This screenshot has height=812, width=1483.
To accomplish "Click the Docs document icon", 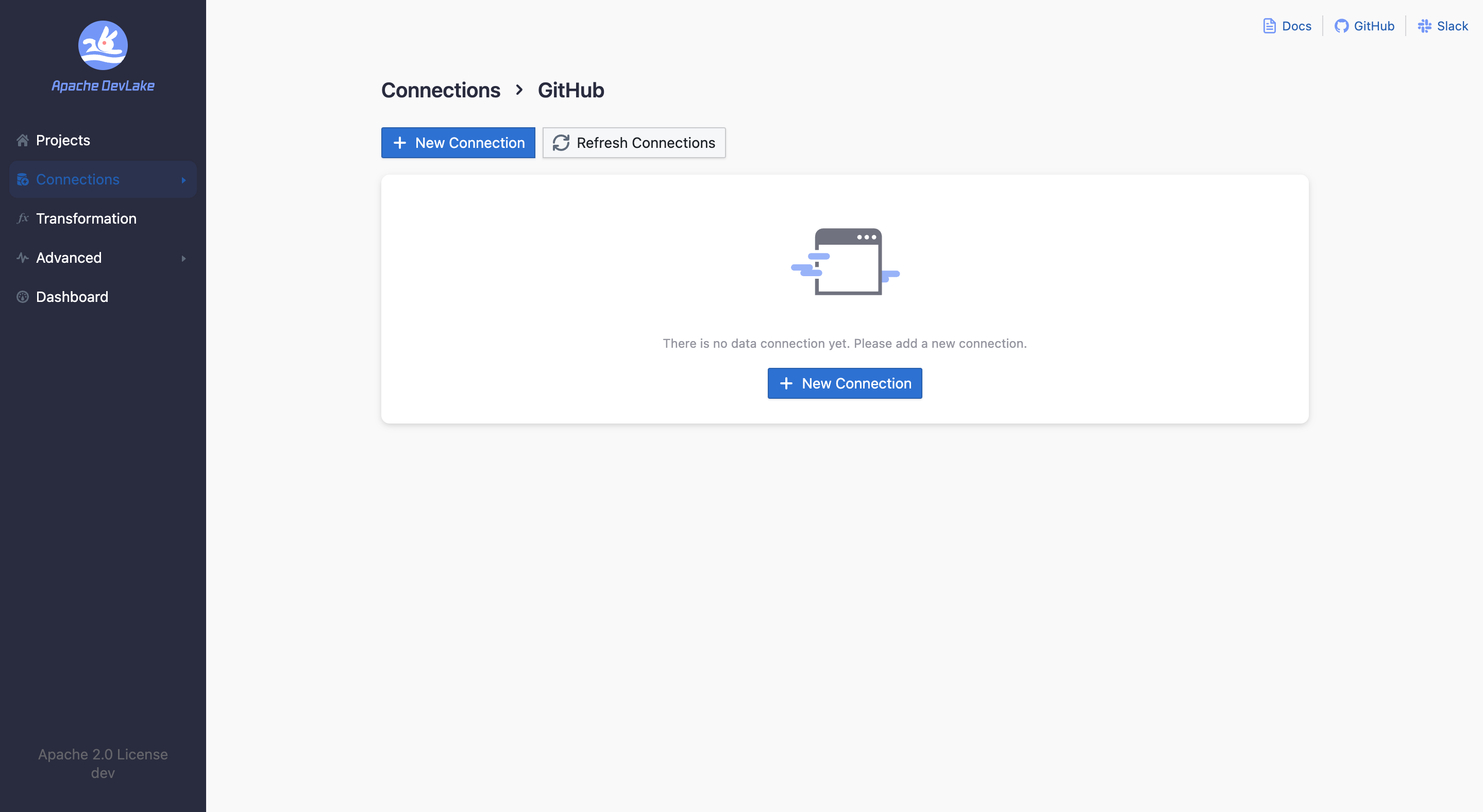I will point(1269,26).
